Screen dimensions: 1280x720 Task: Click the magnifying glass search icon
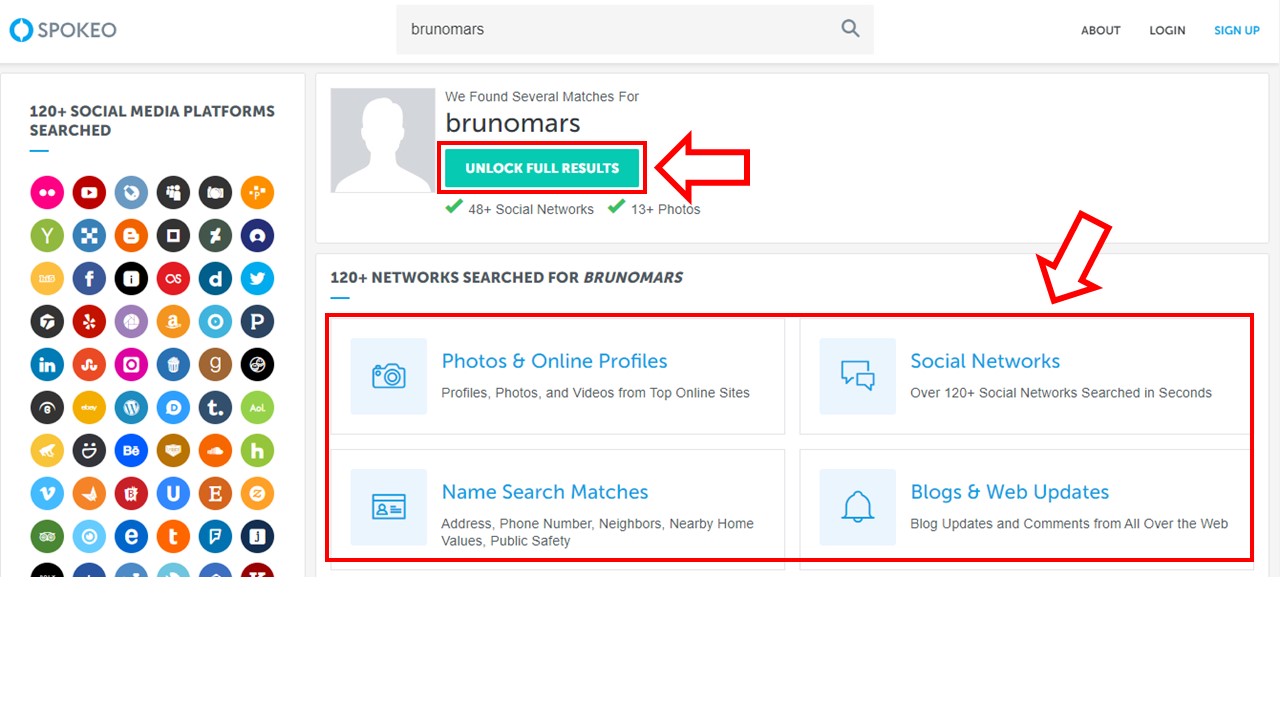pos(850,29)
